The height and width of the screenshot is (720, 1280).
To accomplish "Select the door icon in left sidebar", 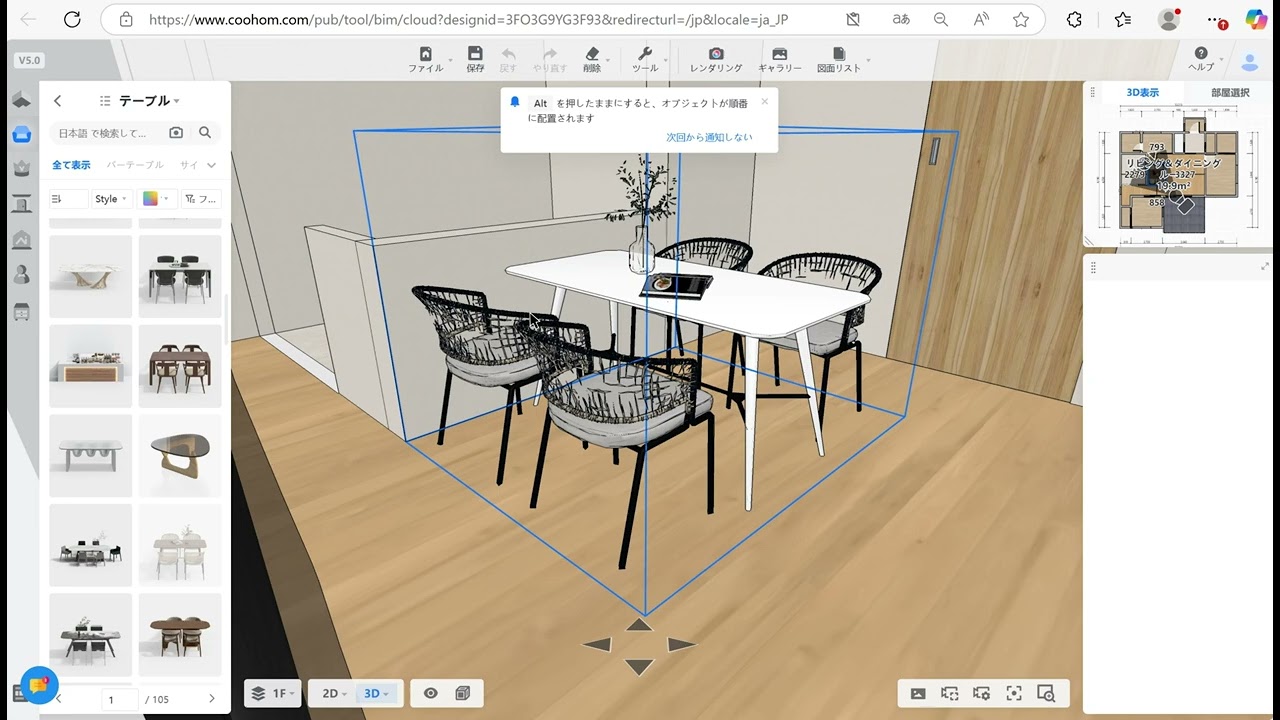I will click(x=21, y=204).
